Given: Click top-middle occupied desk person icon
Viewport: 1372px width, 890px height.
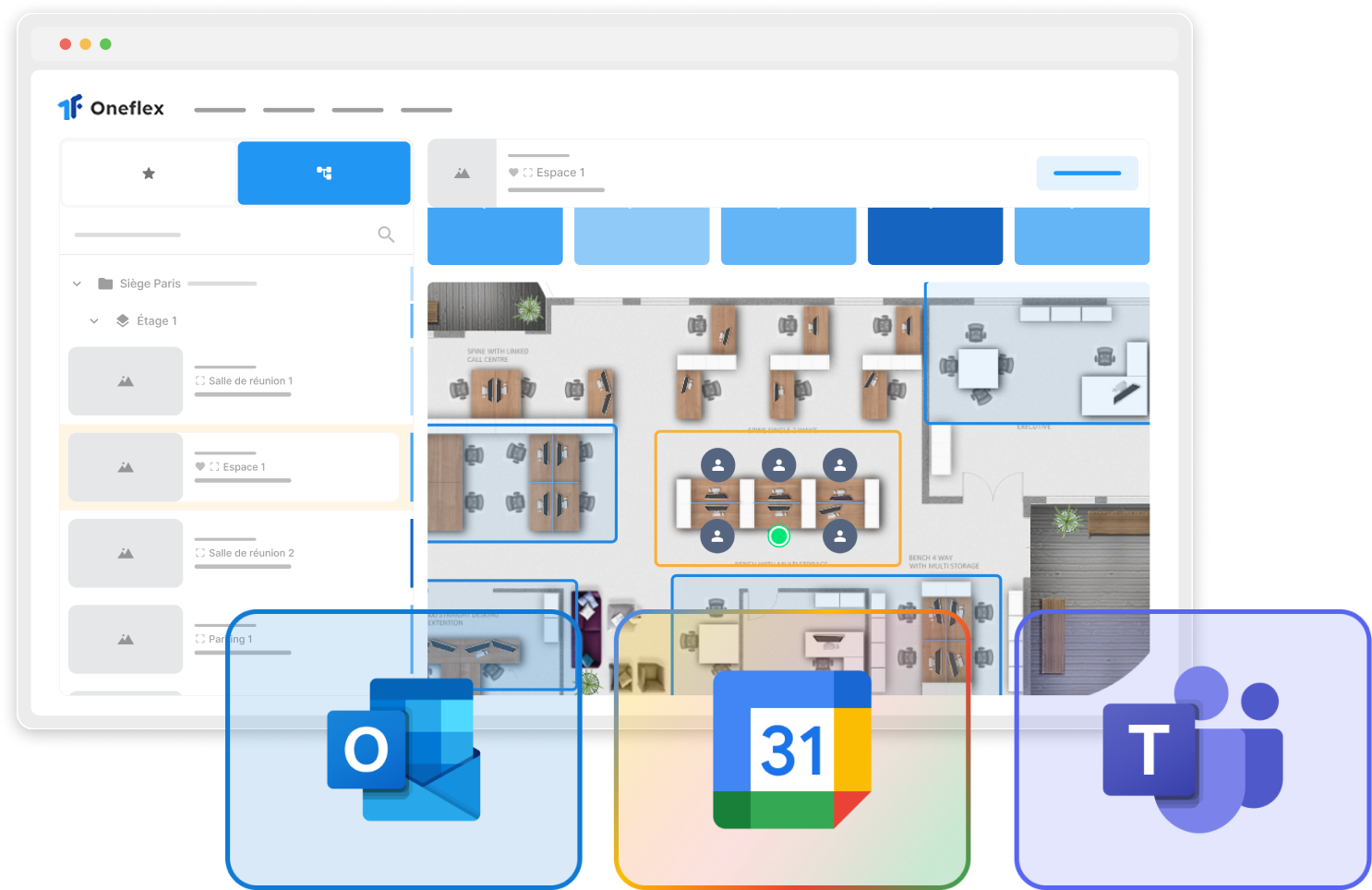Looking at the screenshot, I should tap(779, 465).
